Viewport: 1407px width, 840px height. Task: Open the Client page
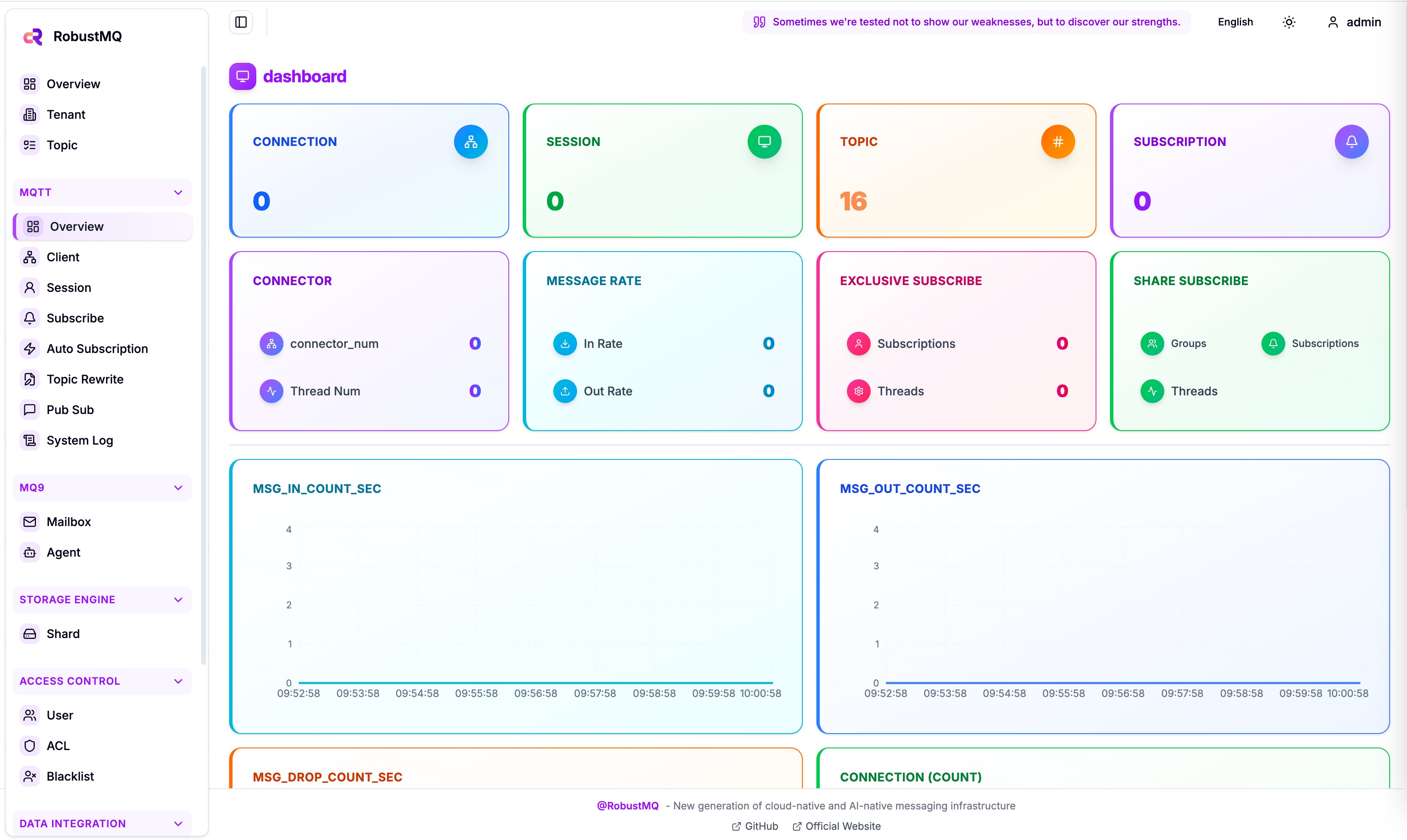[102, 257]
